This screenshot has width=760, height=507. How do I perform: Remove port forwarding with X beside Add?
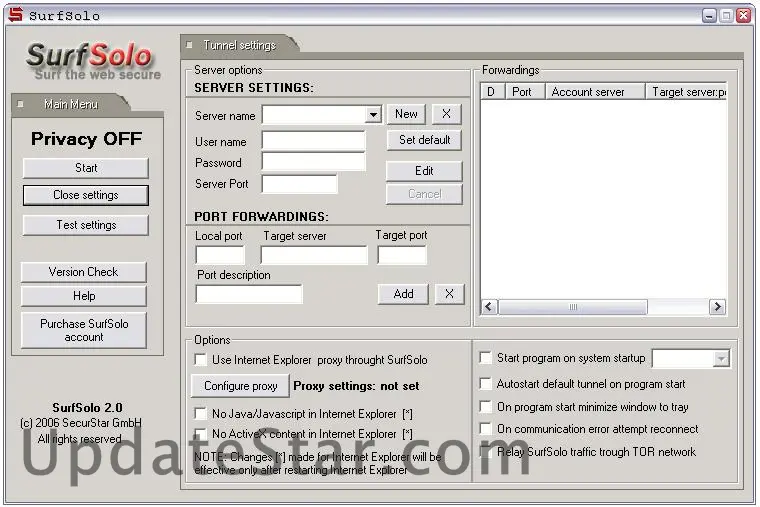coord(449,294)
